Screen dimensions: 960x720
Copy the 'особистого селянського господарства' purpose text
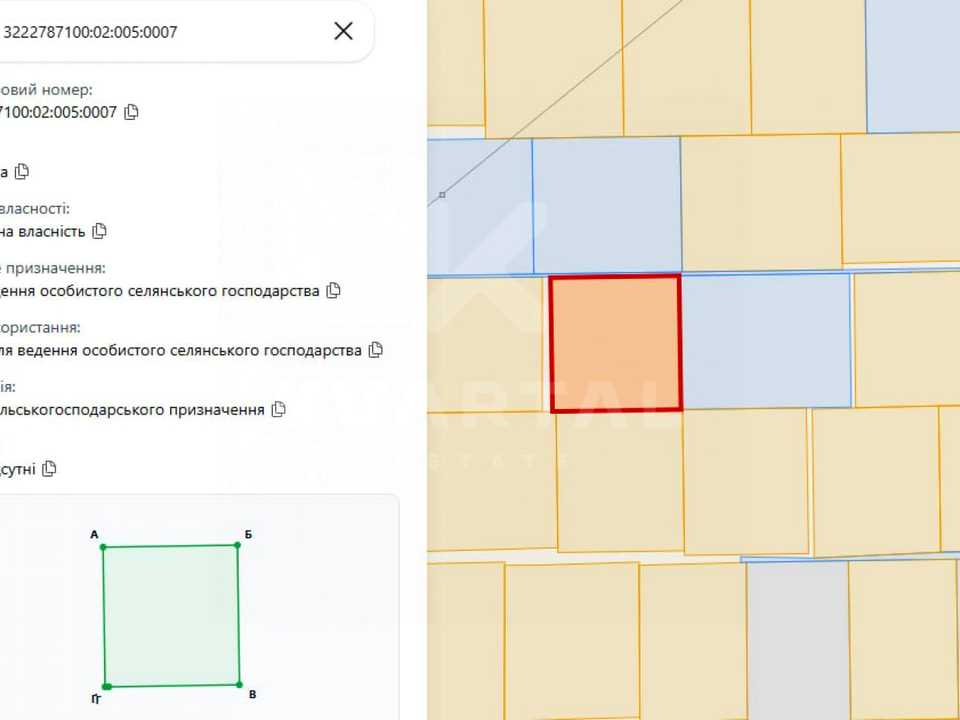(x=334, y=290)
